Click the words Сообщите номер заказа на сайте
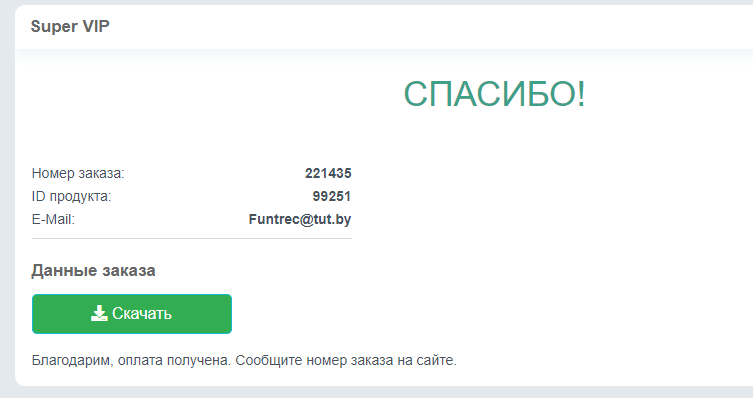 point(346,360)
